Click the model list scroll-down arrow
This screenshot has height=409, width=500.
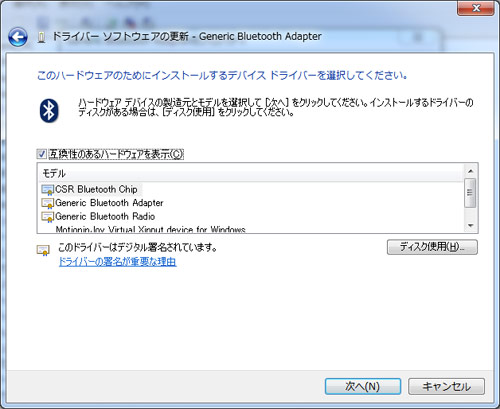pos(471,226)
